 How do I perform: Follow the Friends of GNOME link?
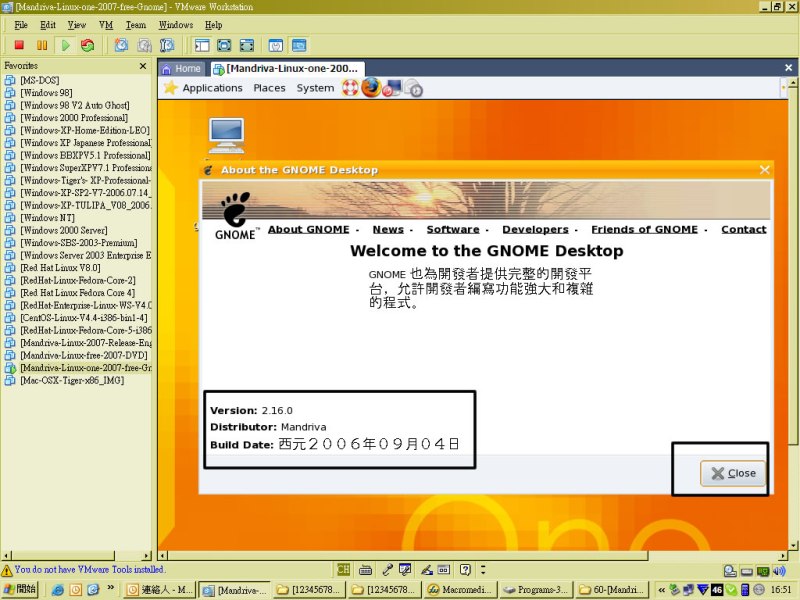644,229
